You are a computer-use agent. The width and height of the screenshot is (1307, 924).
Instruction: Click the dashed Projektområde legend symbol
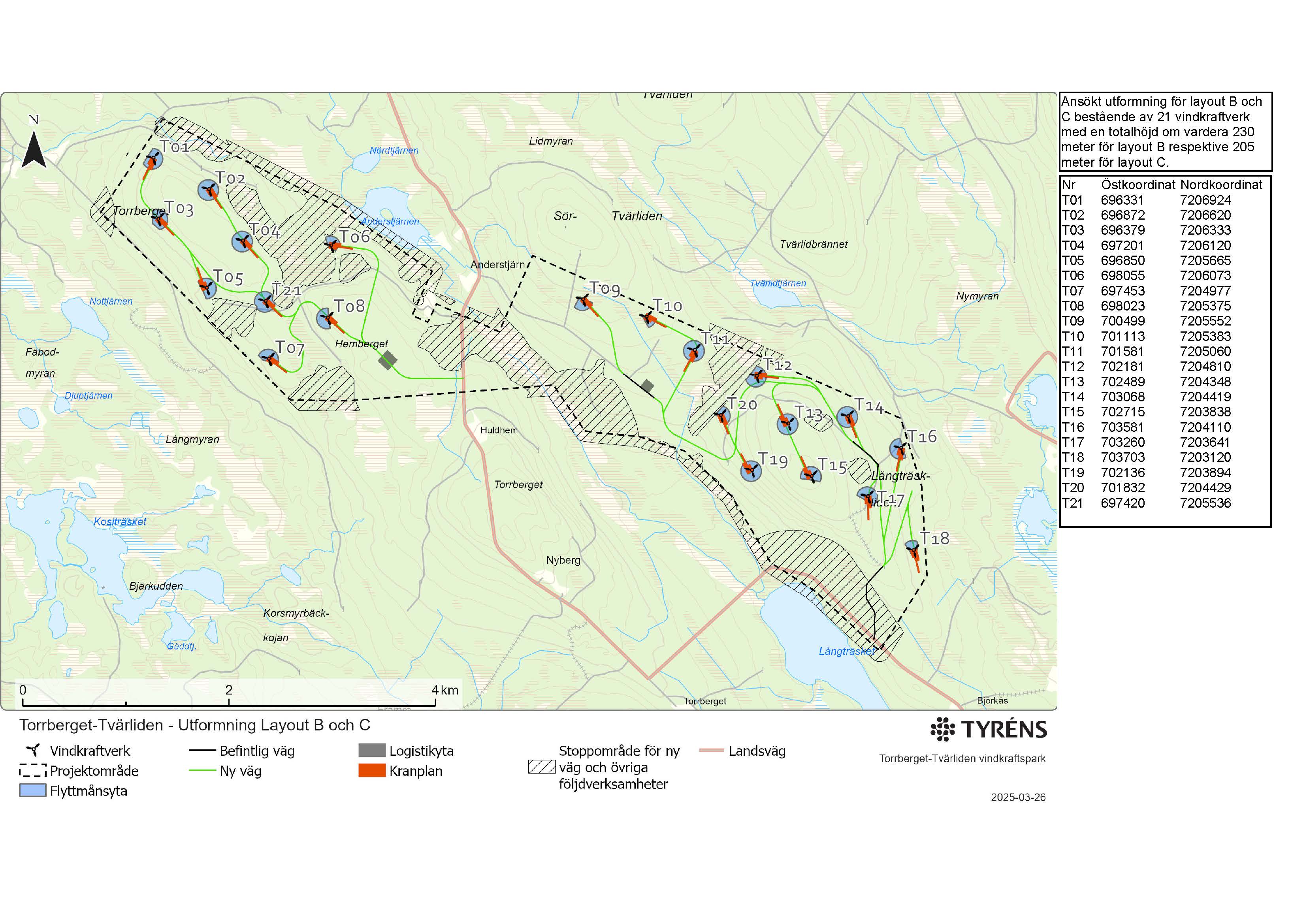(x=32, y=771)
